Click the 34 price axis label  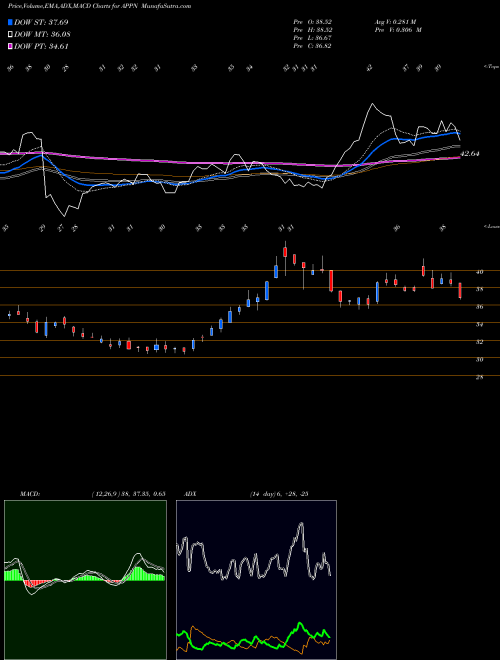click(x=479, y=325)
